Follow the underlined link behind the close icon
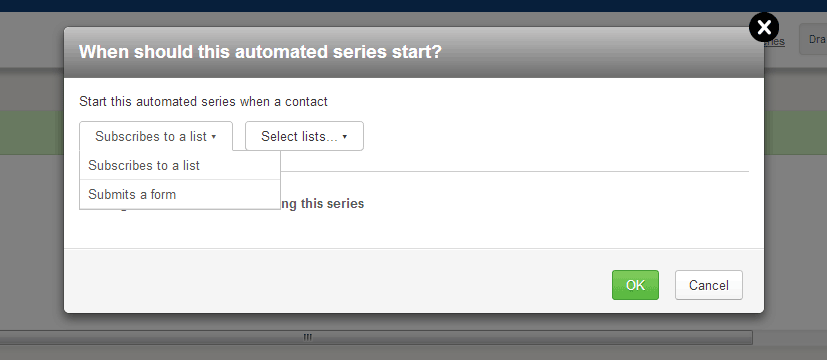This screenshot has height=360, width=827. 774,41
